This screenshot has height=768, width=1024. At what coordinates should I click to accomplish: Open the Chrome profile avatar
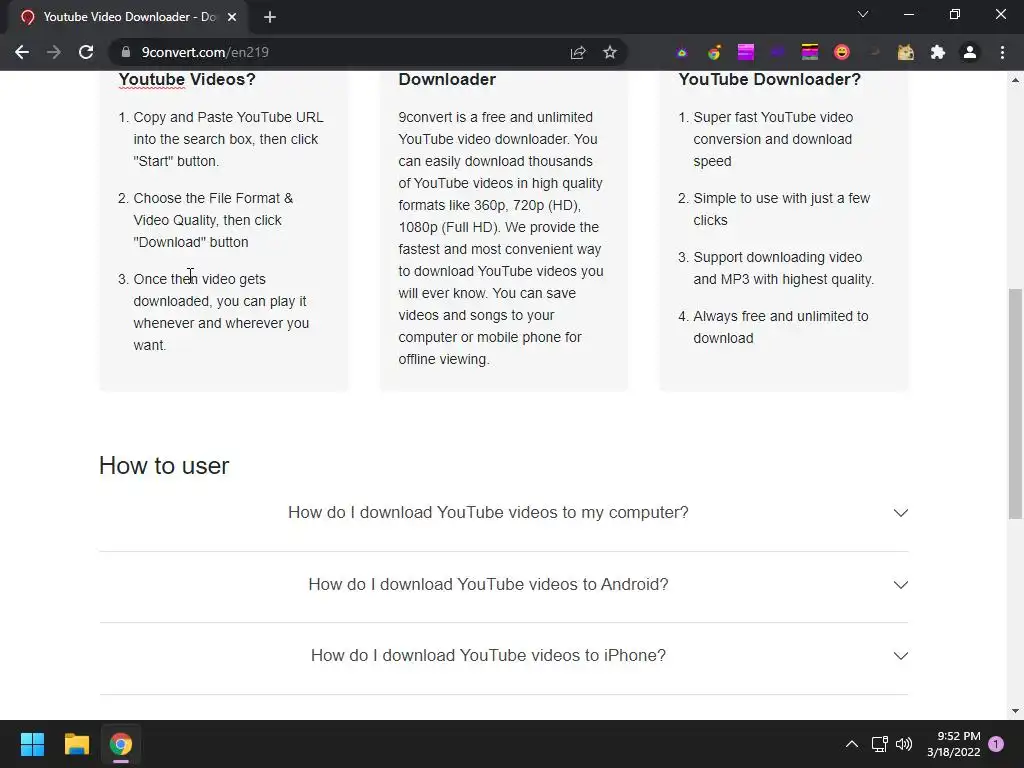tap(970, 52)
